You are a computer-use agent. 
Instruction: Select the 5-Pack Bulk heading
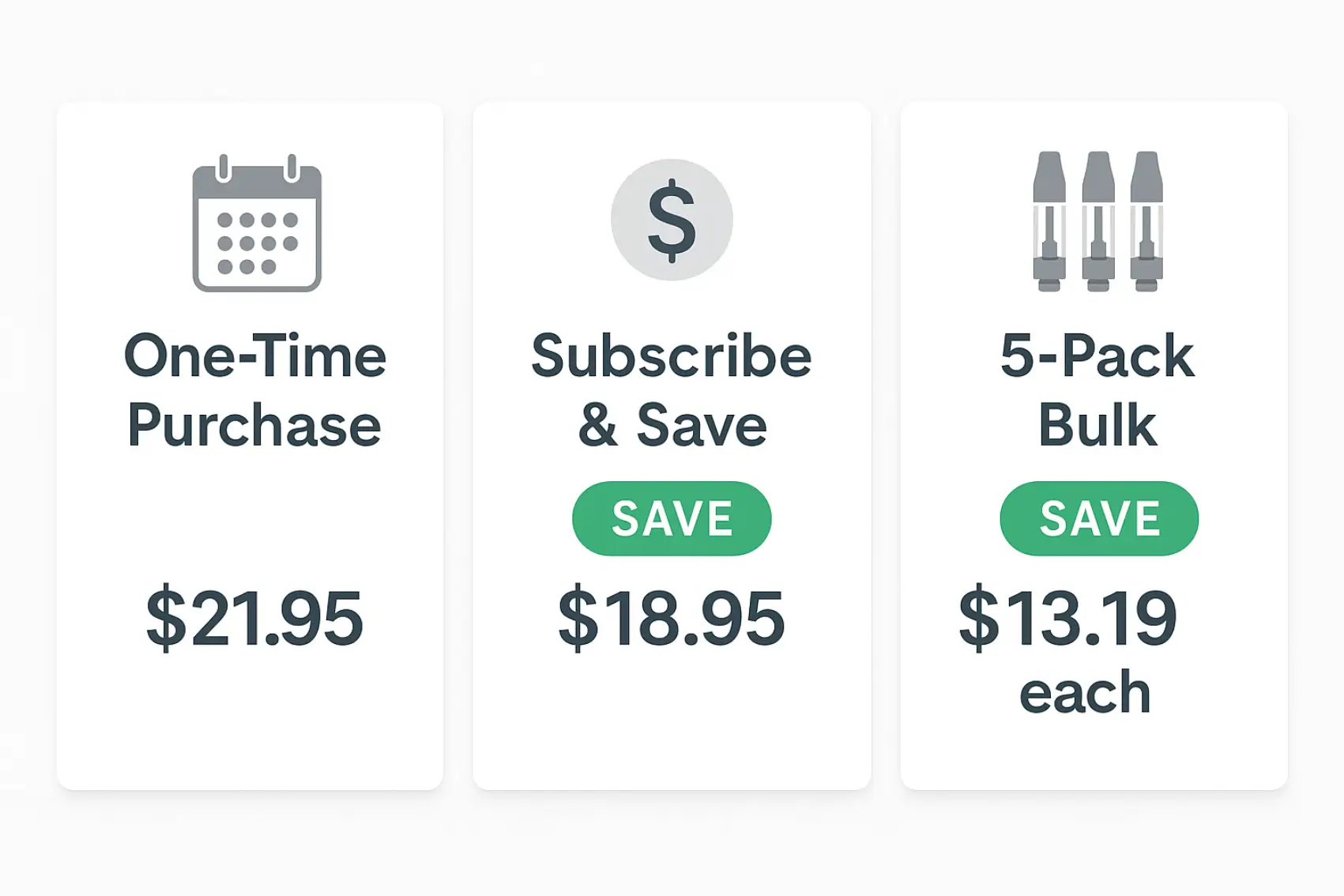click(x=1097, y=390)
